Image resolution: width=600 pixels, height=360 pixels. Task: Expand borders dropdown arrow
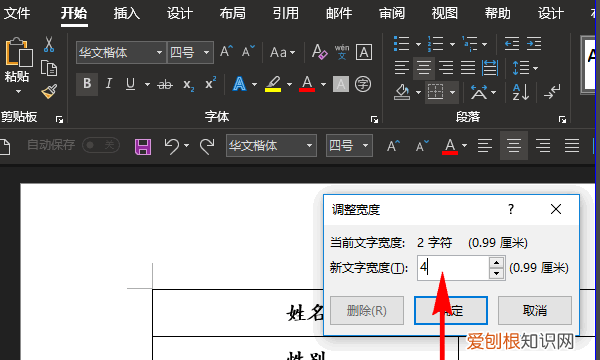[x=452, y=92]
